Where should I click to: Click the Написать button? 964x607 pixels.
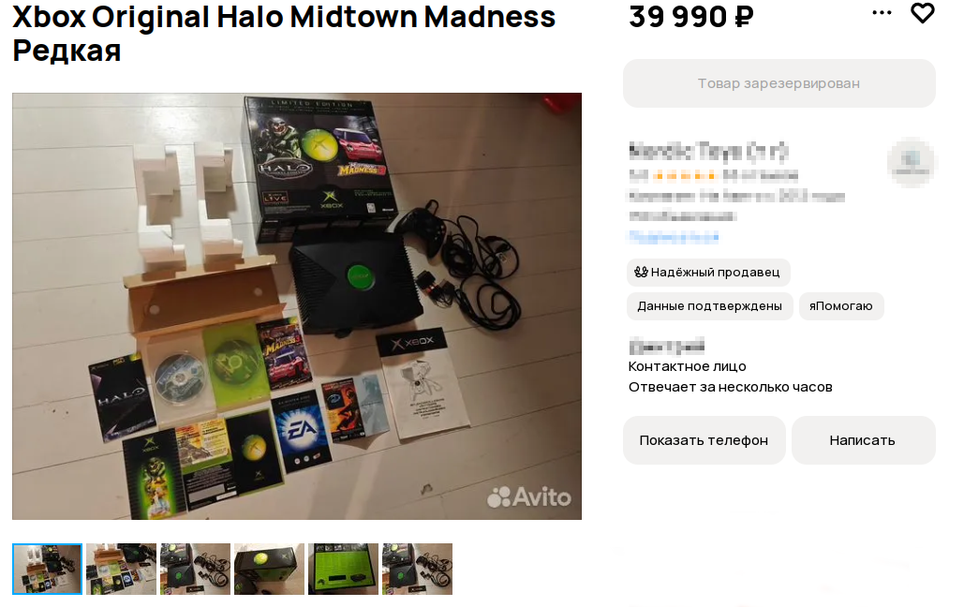[x=863, y=440]
